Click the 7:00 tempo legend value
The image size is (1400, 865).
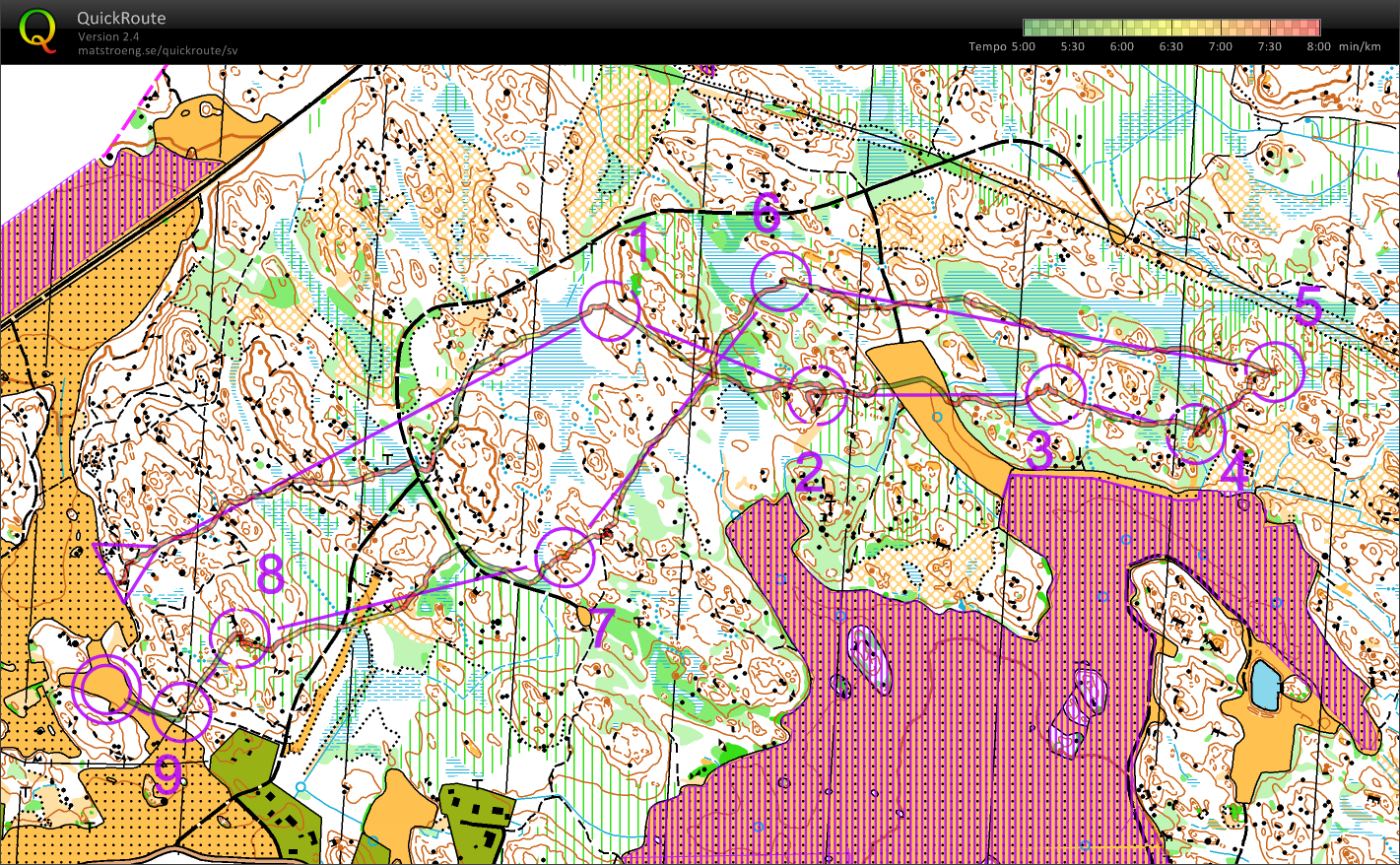1221,46
